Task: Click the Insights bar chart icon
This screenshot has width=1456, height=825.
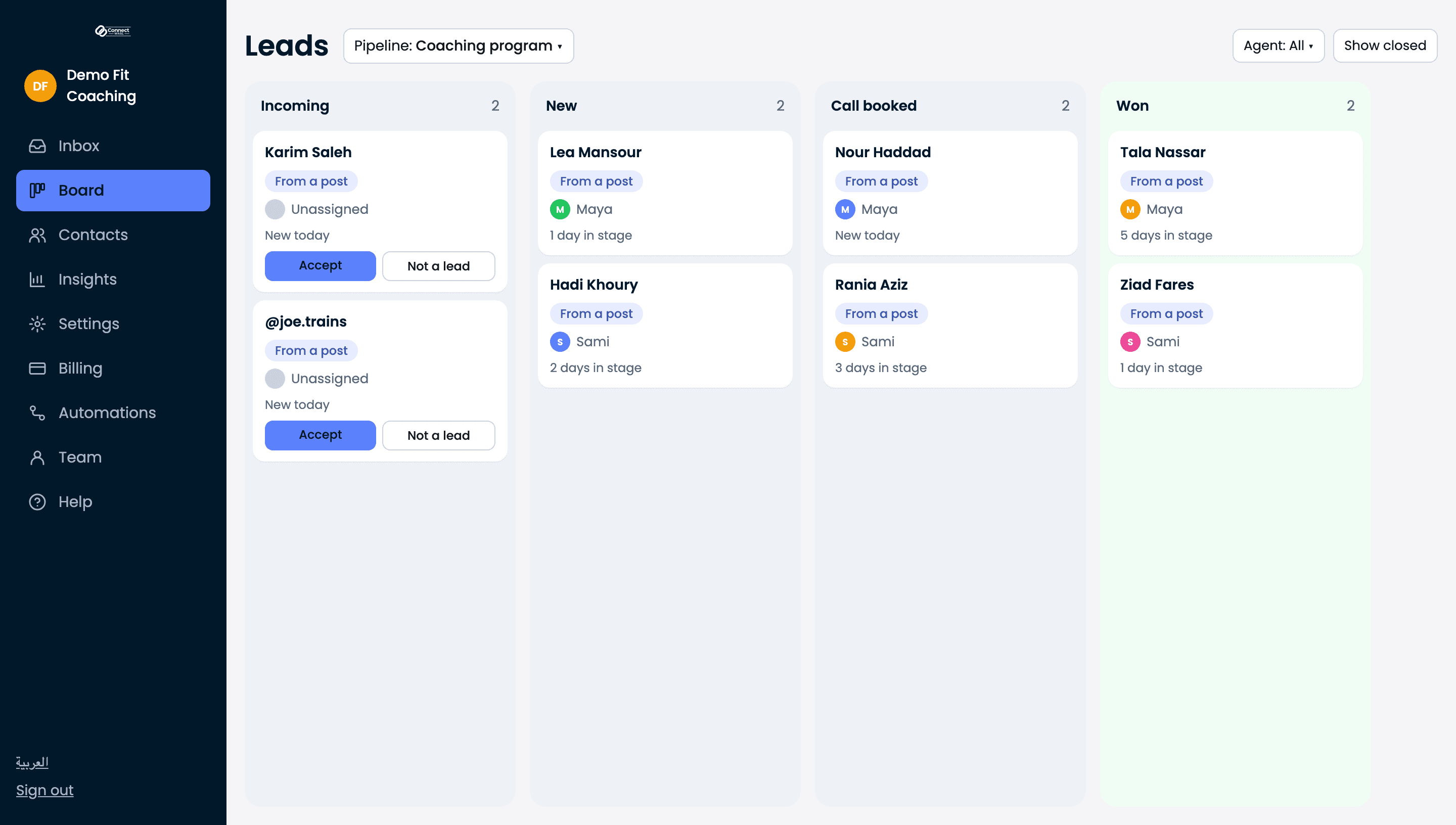Action: (37, 280)
